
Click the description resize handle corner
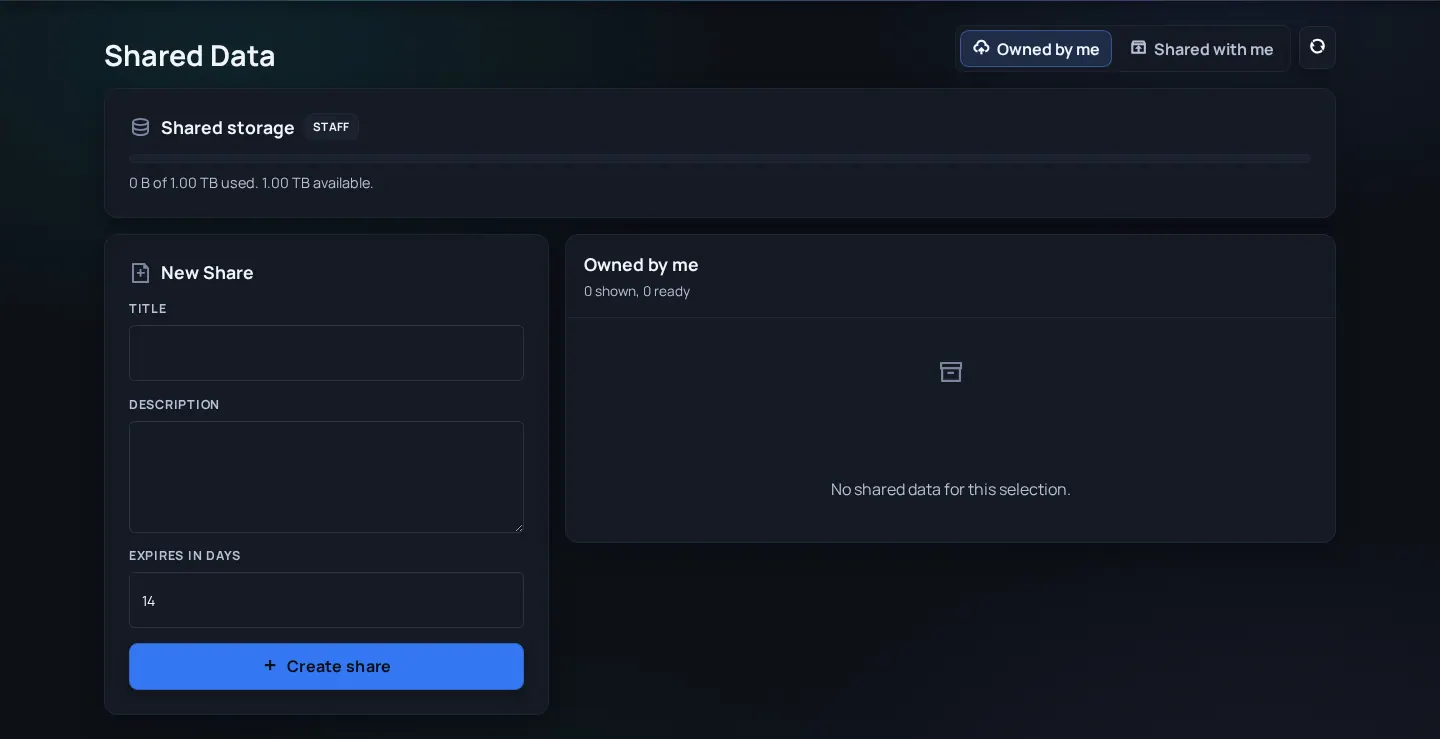click(517, 526)
